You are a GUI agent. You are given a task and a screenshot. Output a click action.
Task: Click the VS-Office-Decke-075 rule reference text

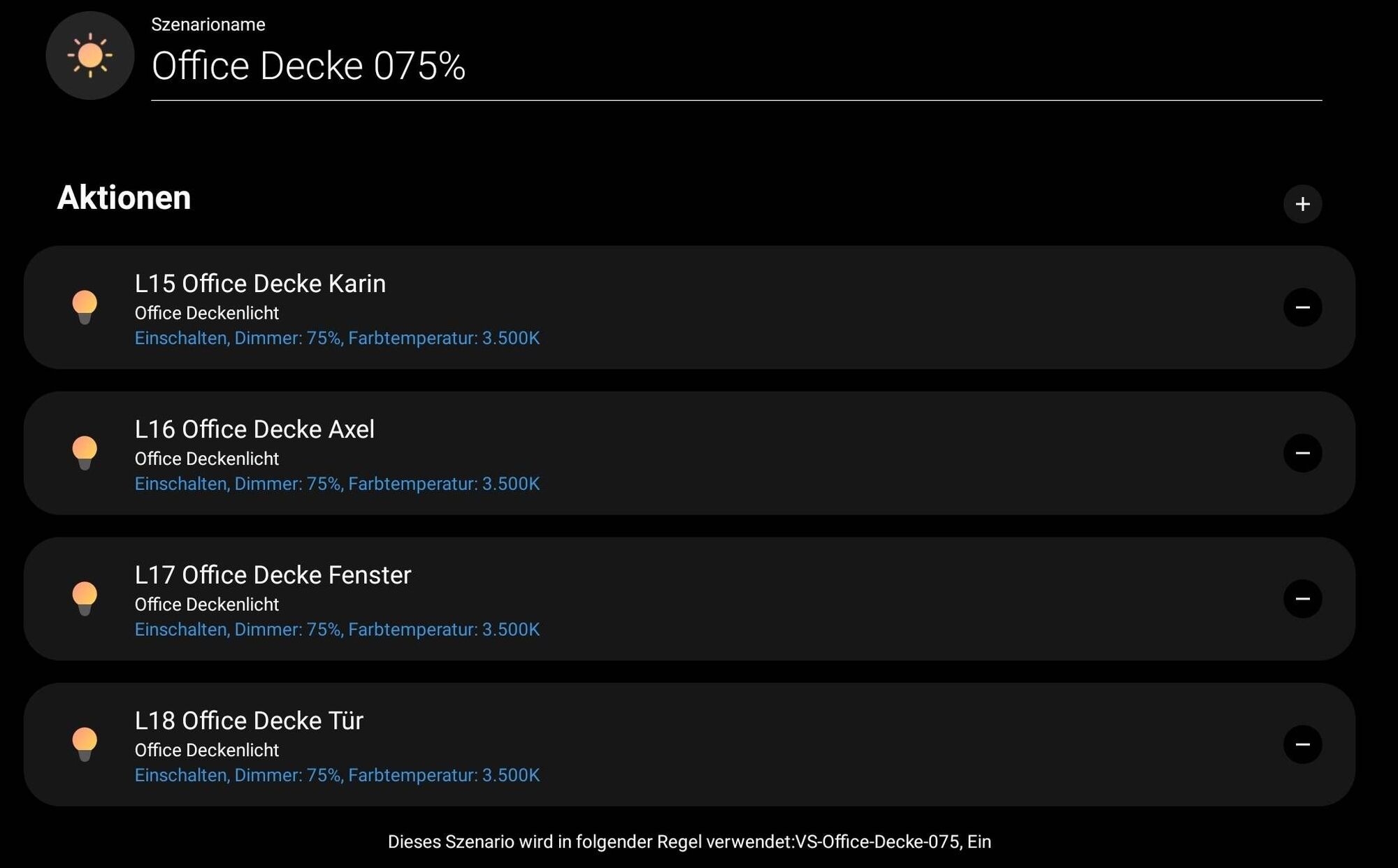(877, 842)
